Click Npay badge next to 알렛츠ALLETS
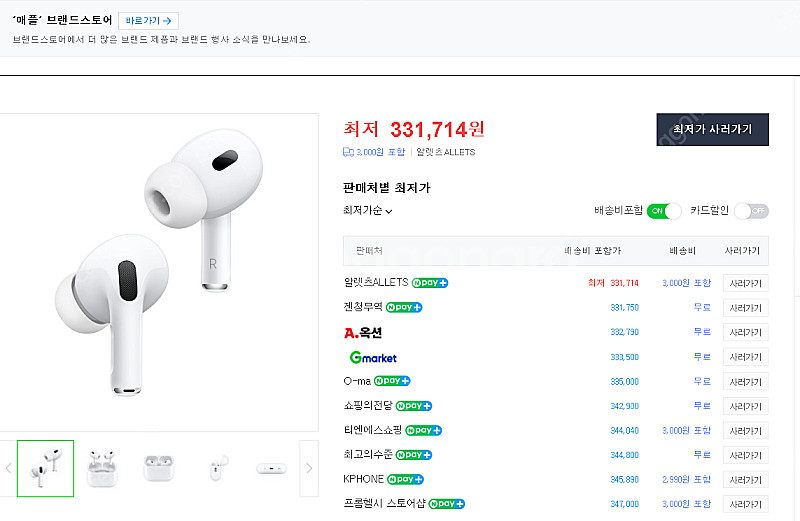This screenshot has width=800, height=521. pyautogui.click(x=430, y=283)
